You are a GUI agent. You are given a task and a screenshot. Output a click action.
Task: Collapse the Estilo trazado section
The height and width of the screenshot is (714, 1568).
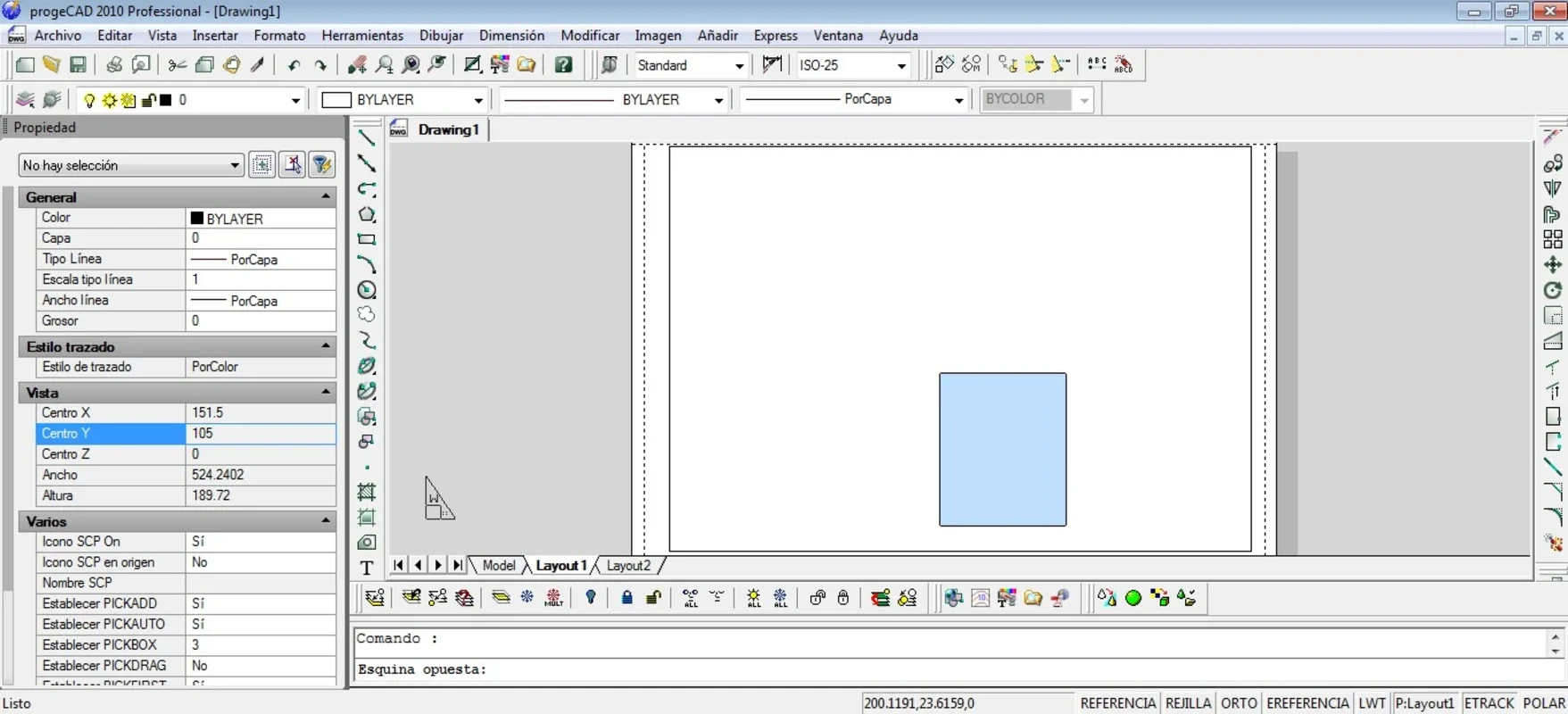[x=326, y=345]
